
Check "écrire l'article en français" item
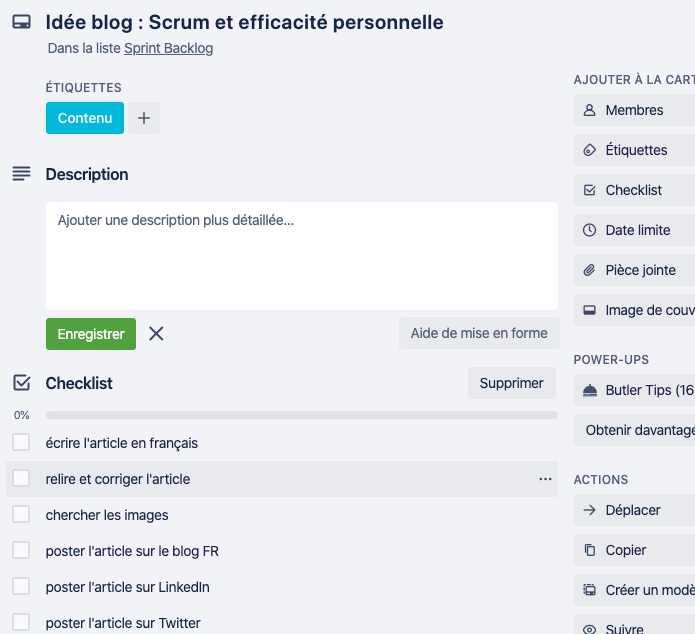(21, 442)
